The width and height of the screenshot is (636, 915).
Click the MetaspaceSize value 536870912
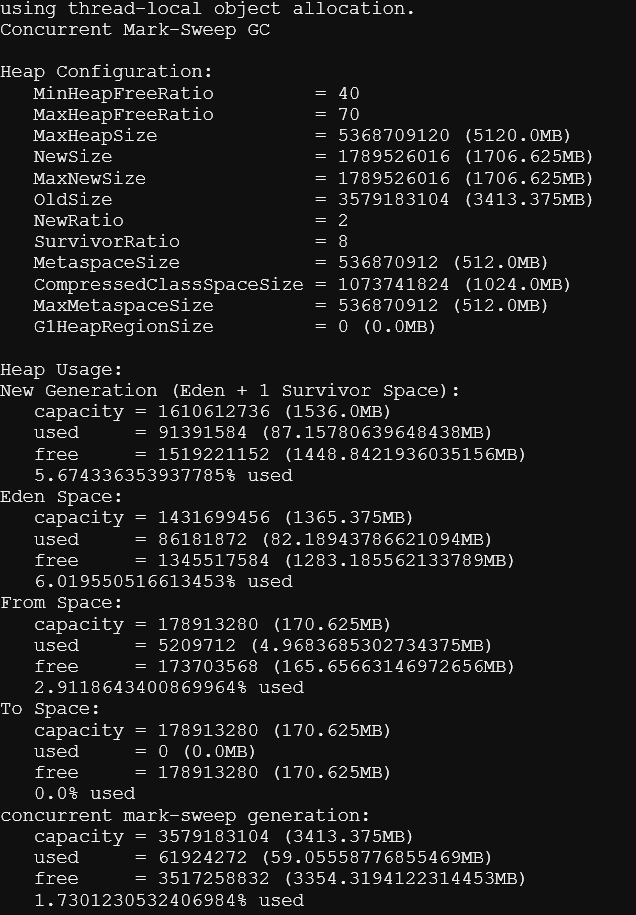click(x=388, y=263)
